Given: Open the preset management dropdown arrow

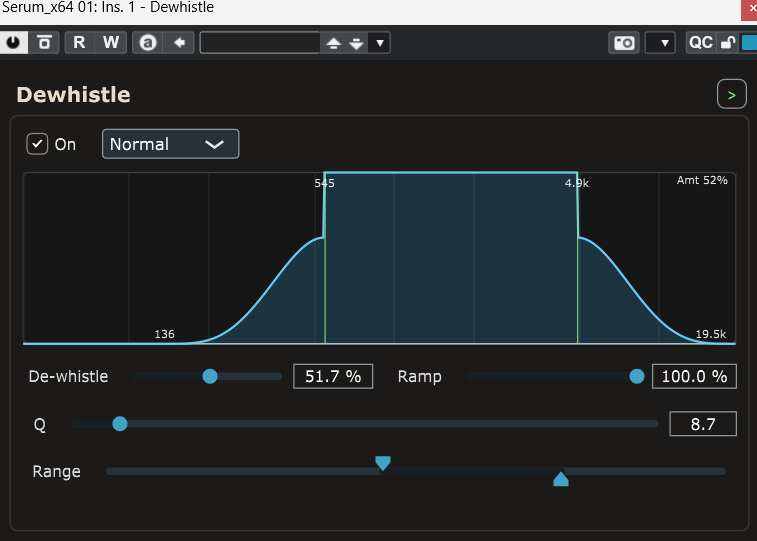Looking at the screenshot, I should point(379,43).
